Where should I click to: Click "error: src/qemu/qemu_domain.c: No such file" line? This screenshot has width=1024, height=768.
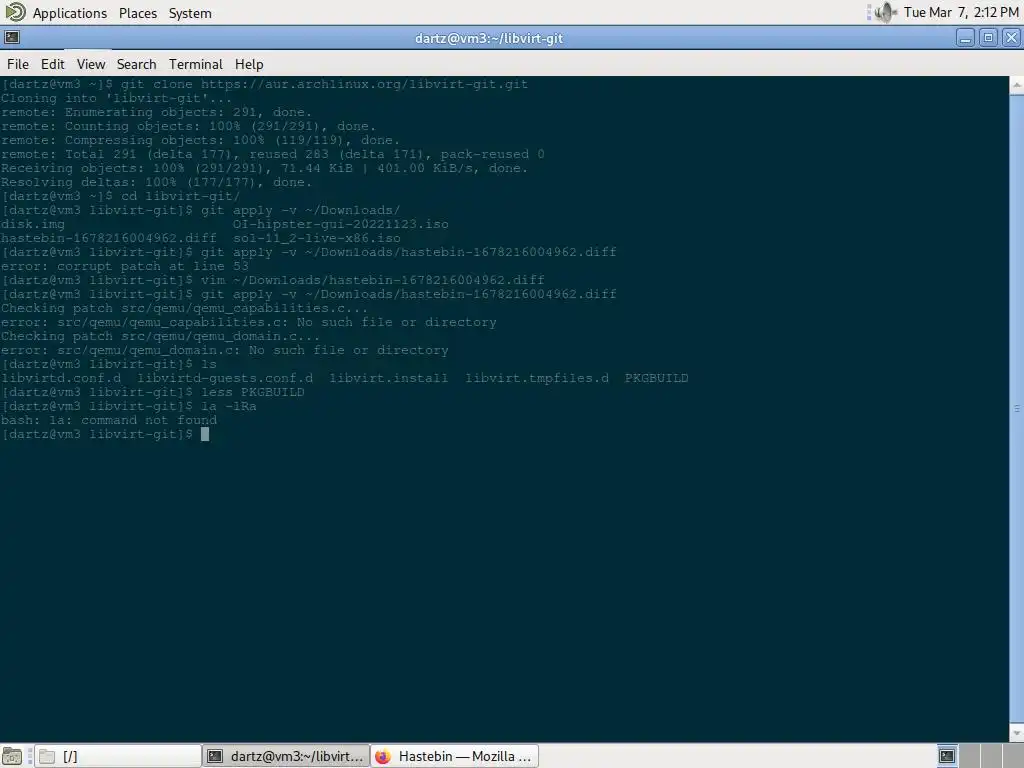coord(225,350)
